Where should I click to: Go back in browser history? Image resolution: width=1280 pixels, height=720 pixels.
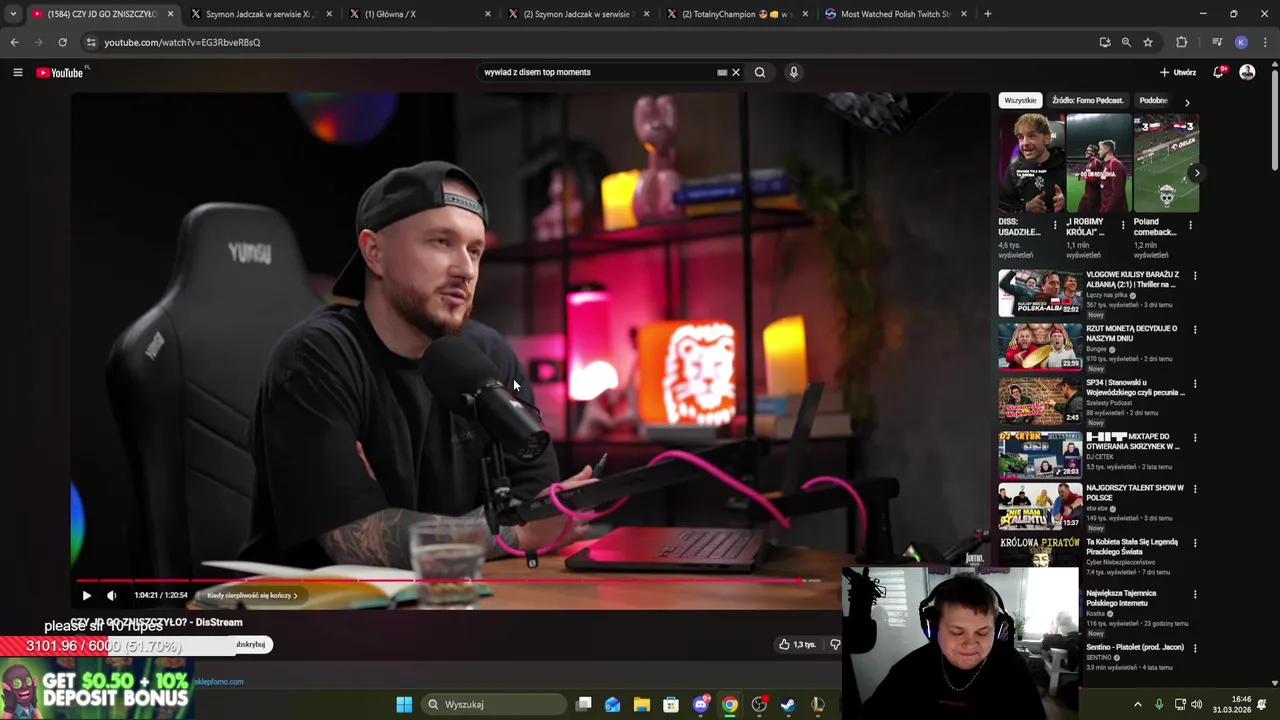[14, 42]
